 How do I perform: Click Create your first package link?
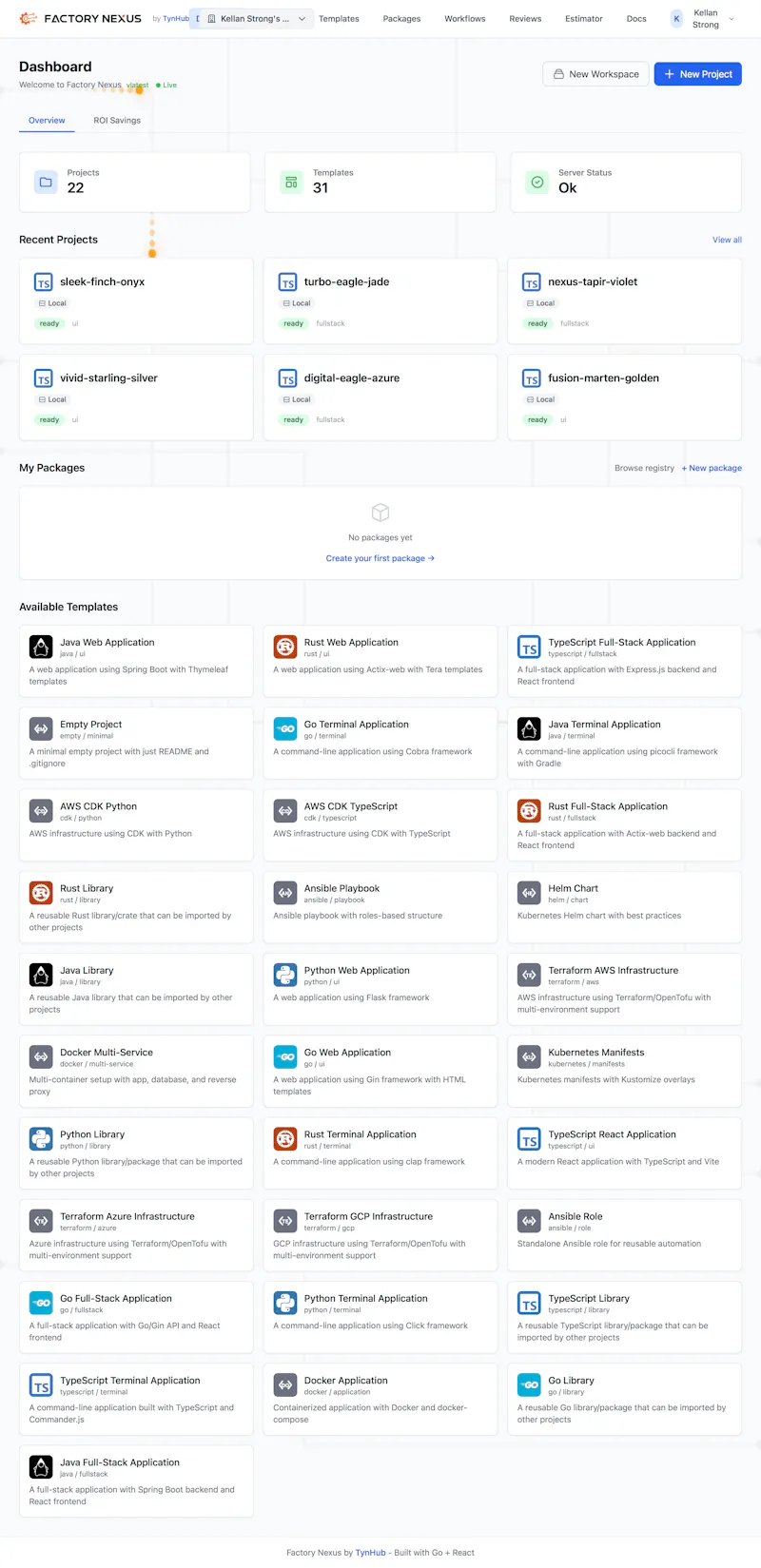click(x=380, y=558)
